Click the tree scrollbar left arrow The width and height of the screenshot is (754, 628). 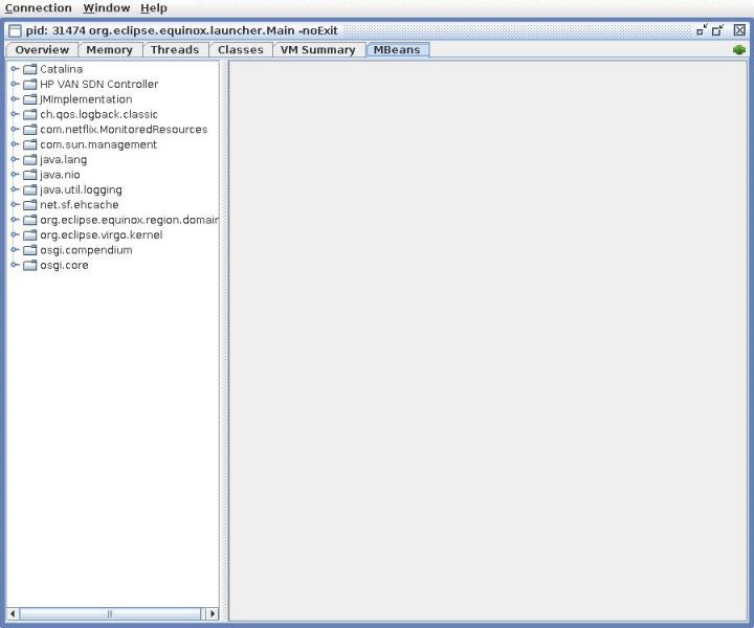13,614
